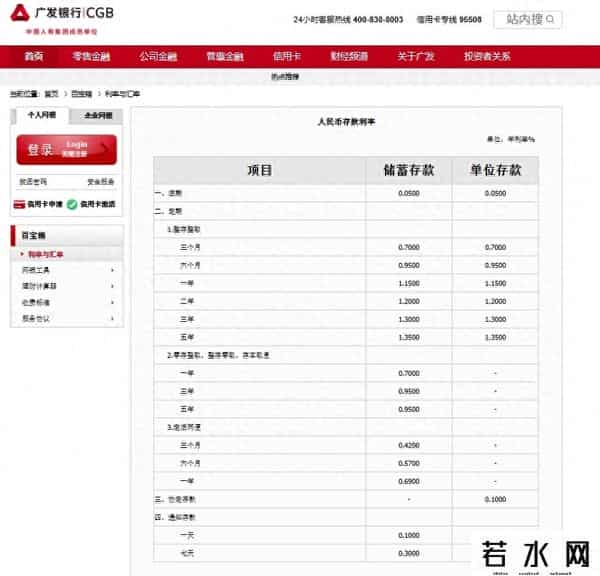The width and height of the screenshot is (600, 576).
Task: Click the 百宝箱 breadcrumb link
Action: pyautogui.click(x=82, y=94)
